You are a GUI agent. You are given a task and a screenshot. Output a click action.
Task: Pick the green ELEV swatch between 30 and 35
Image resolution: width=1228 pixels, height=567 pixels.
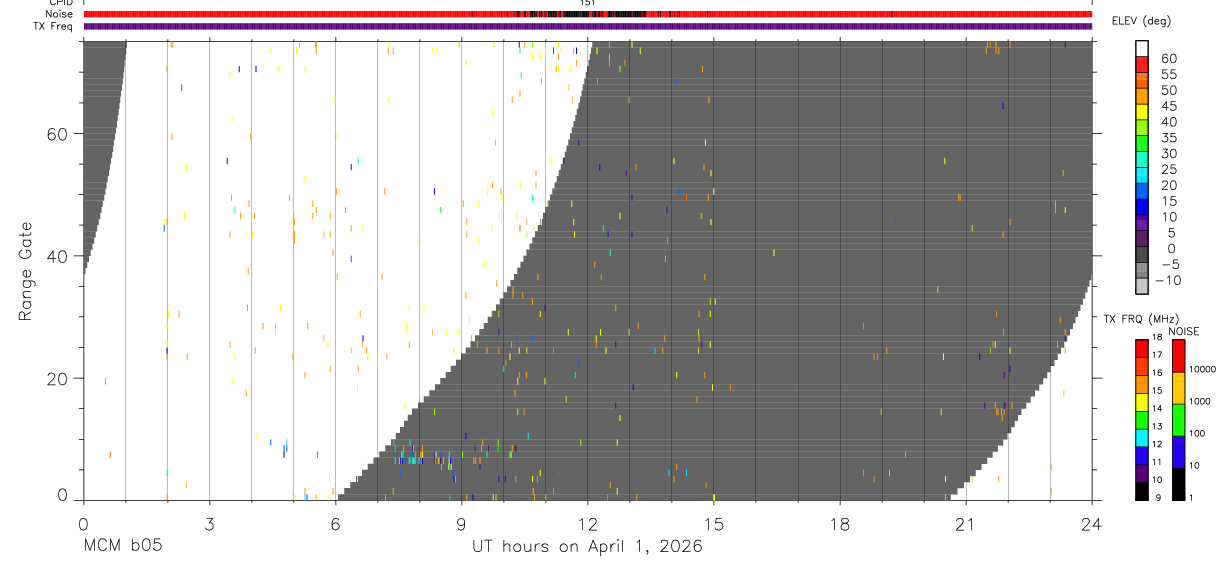1142,145
